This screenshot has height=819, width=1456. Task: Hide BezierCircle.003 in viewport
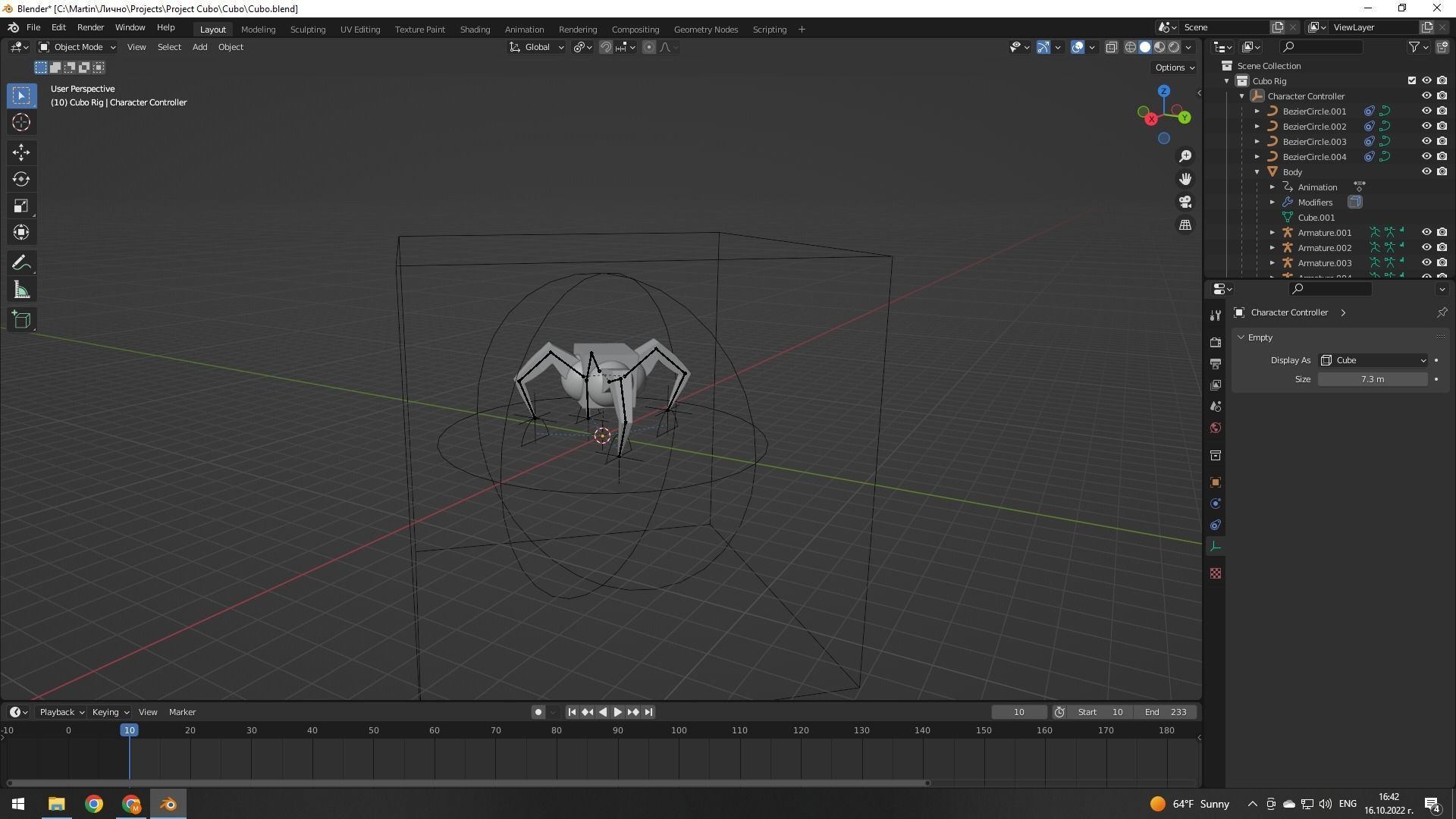coord(1426,141)
